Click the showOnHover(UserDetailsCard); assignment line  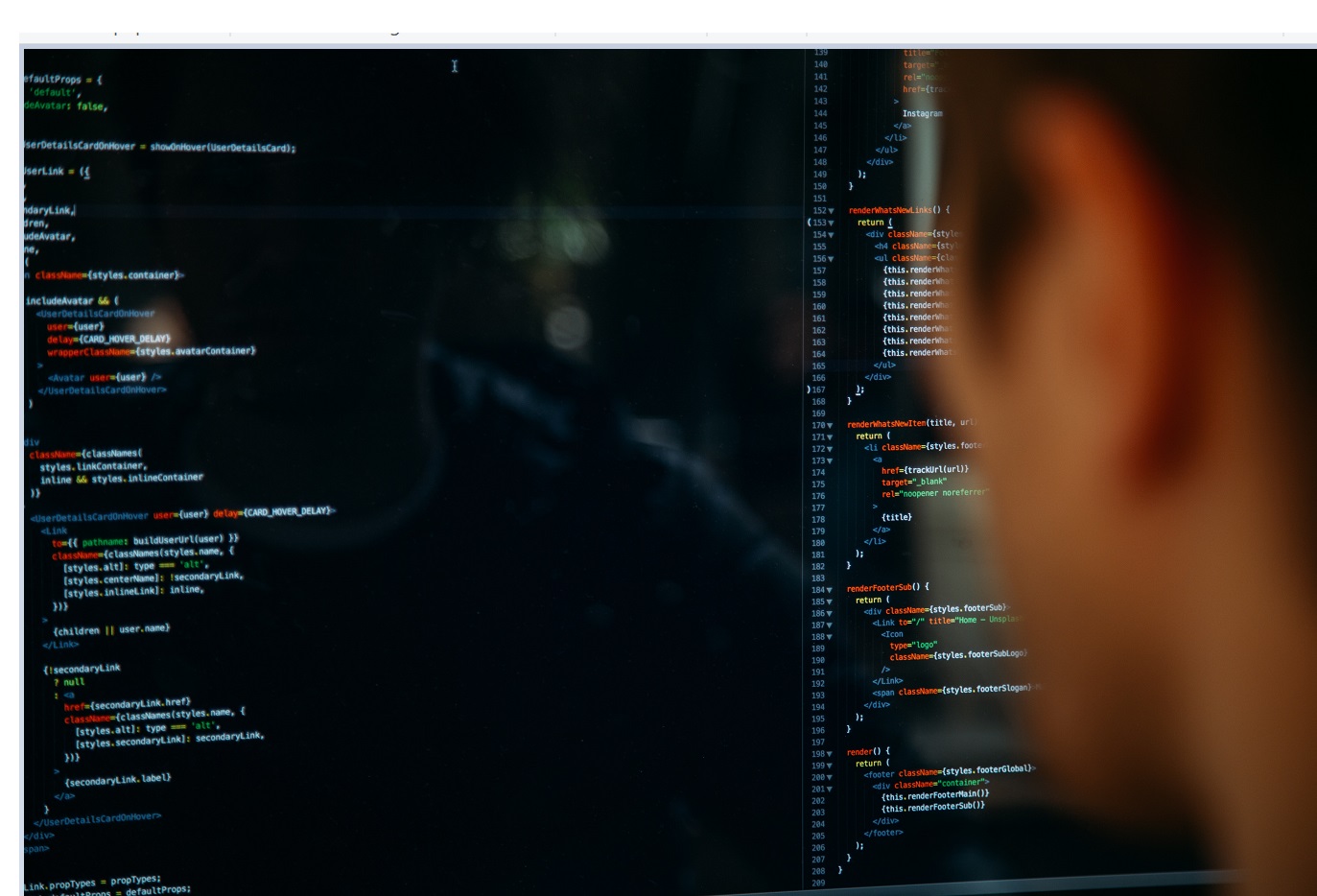click(159, 147)
